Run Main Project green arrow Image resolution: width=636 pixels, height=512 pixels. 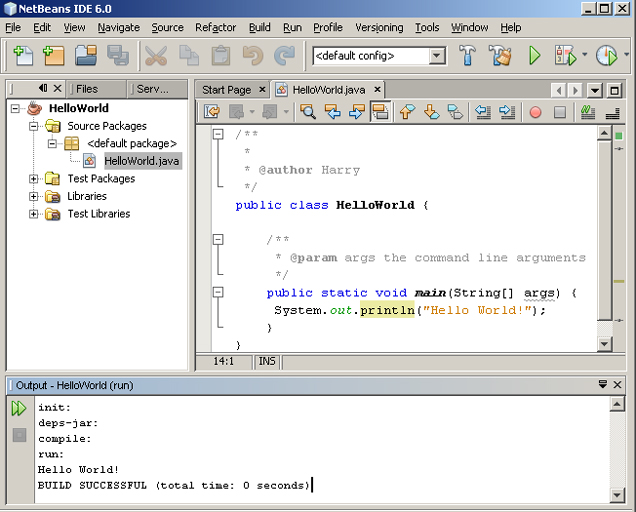point(535,56)
